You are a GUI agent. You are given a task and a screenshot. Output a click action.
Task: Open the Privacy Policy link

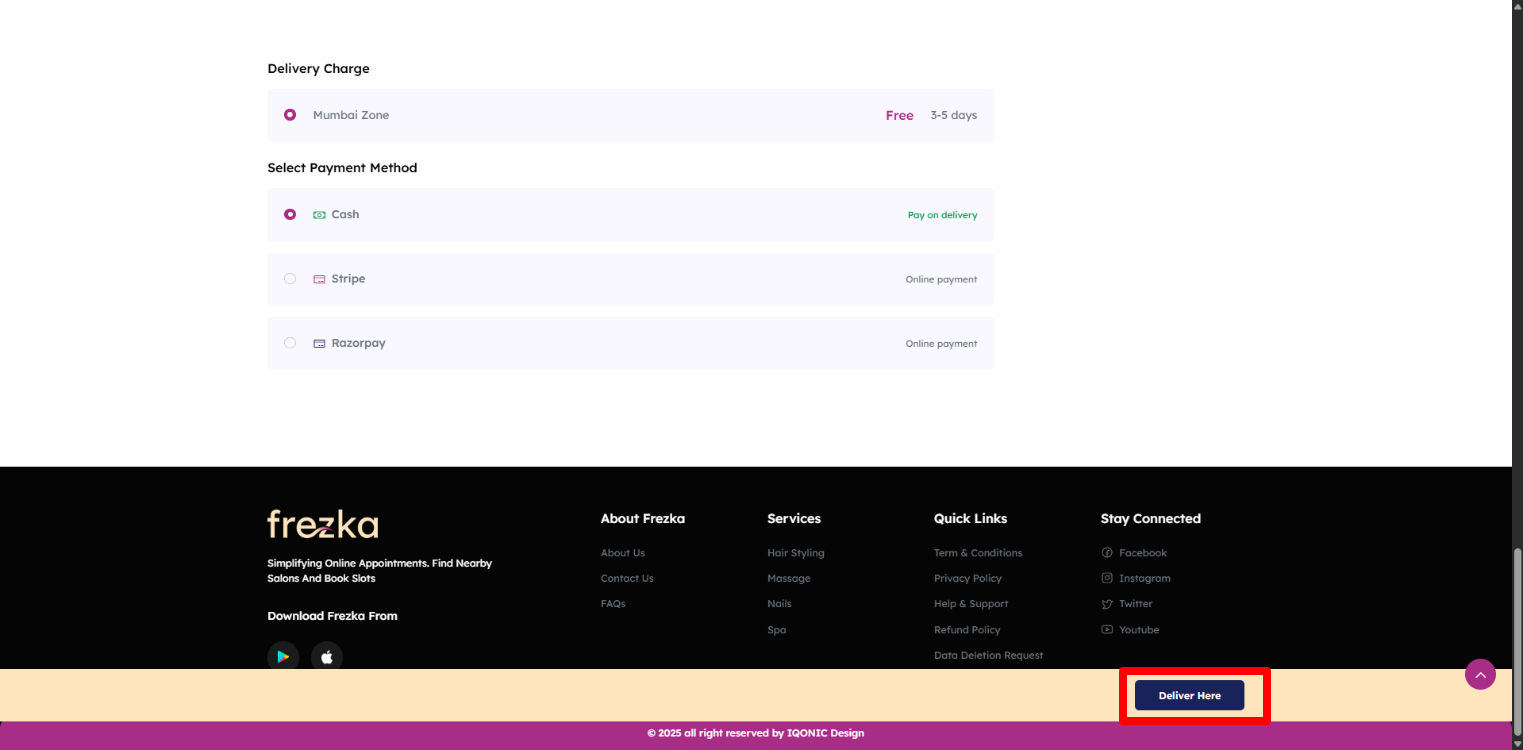coord(967,578)
